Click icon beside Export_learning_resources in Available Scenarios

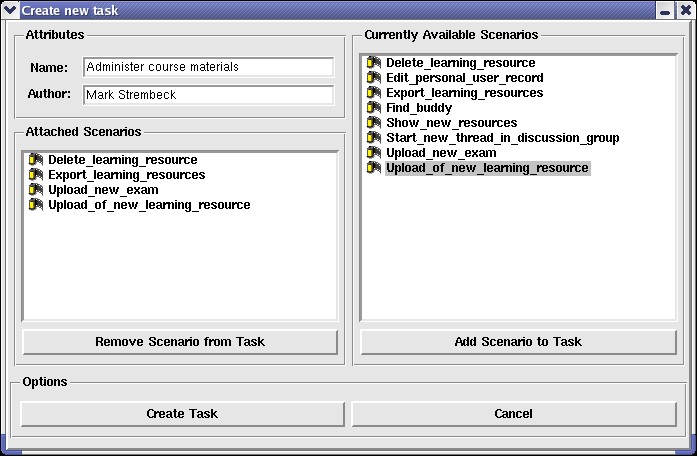click(374, 92)
